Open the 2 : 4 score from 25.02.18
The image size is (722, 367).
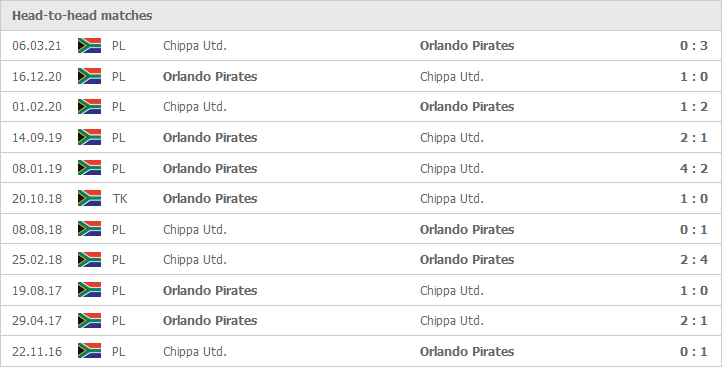tap(693, 260)
